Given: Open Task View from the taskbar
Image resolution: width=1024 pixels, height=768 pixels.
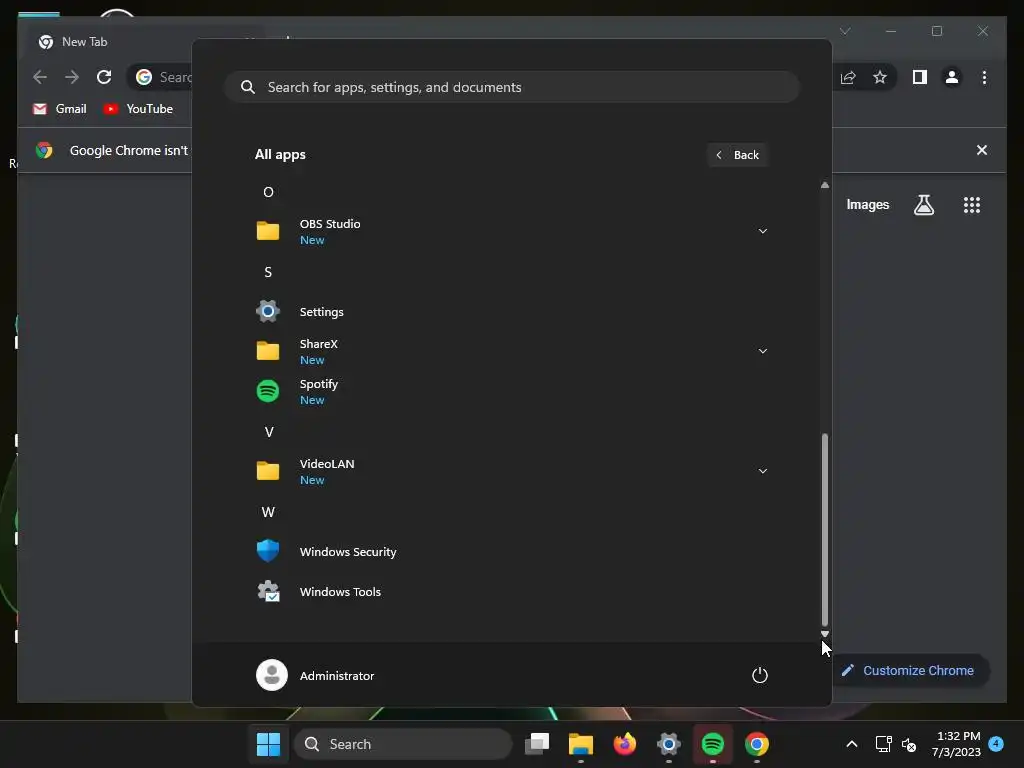Looking at the screenshot, I should [x=537, y=744].
